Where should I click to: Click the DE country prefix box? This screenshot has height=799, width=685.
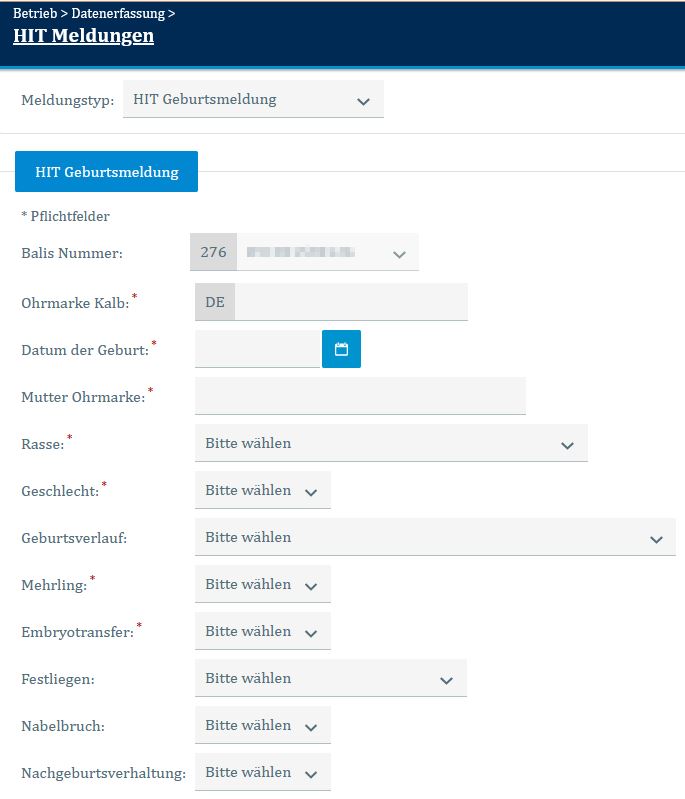tap(215, 302)
